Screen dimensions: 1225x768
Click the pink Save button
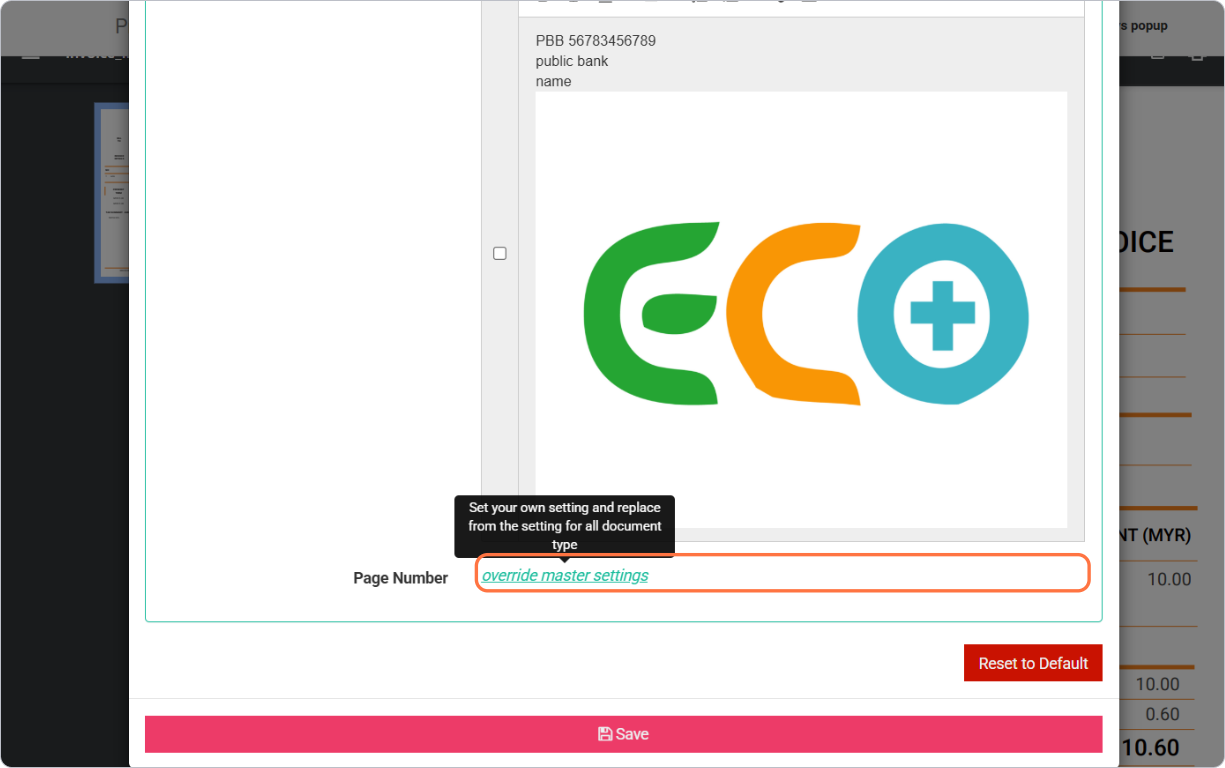coord(623,734)
